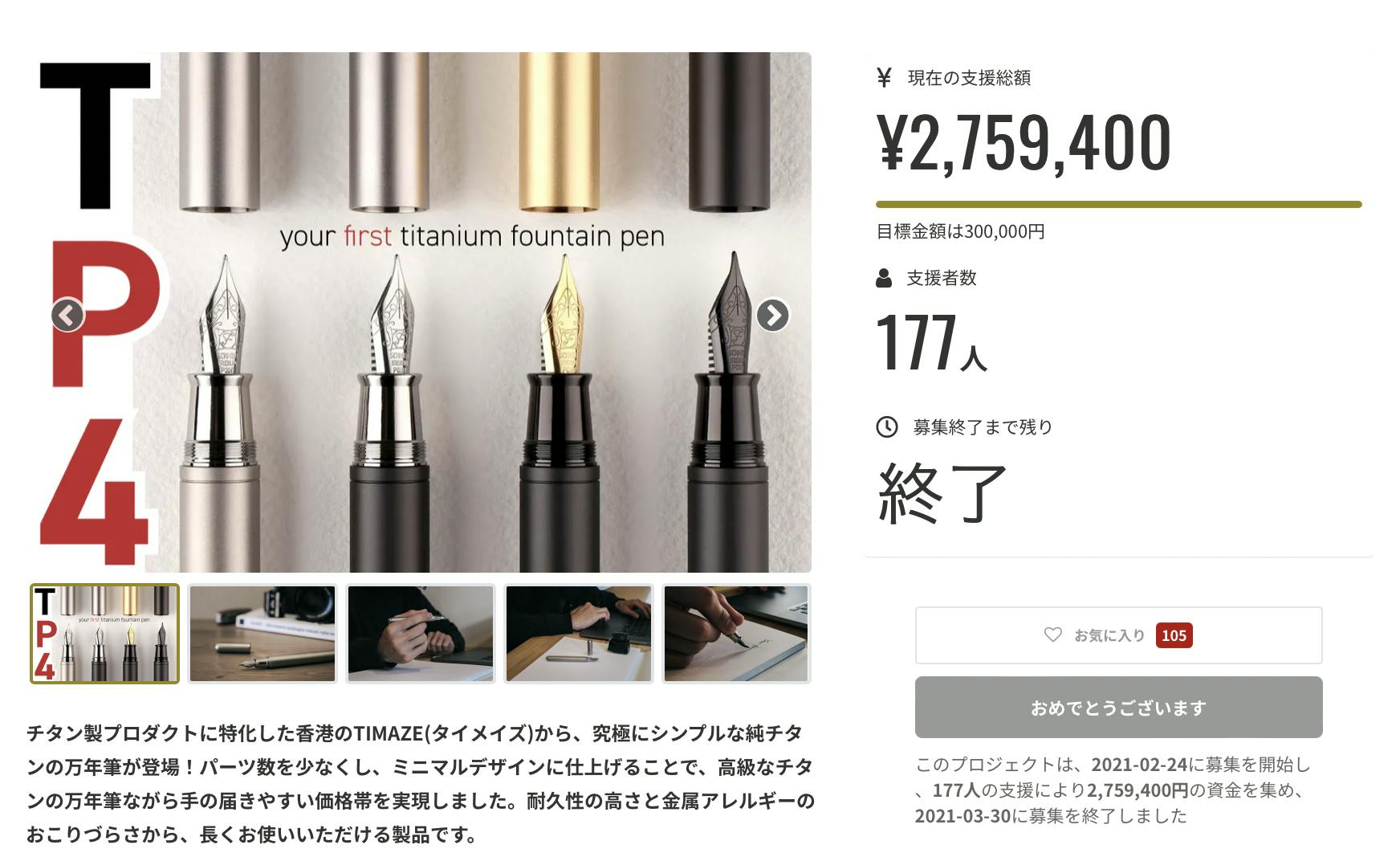
Task: Click the 終了 status text
Action: (942, 493)
